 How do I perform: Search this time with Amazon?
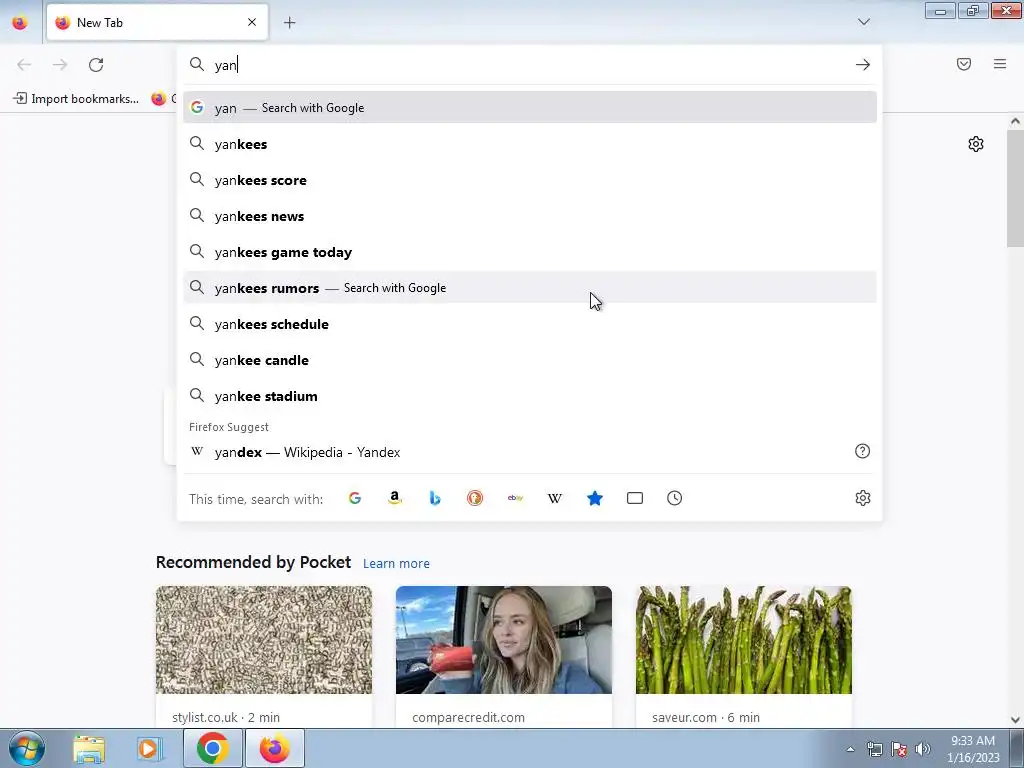point(394,498)
